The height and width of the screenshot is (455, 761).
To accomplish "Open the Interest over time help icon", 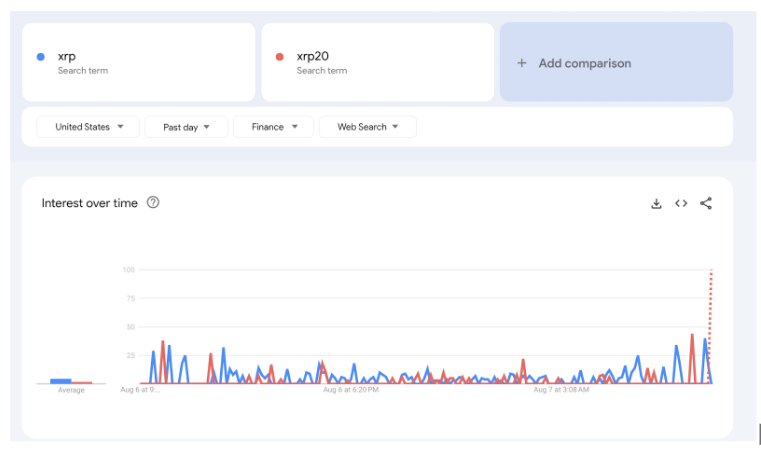I will (153, 202).
